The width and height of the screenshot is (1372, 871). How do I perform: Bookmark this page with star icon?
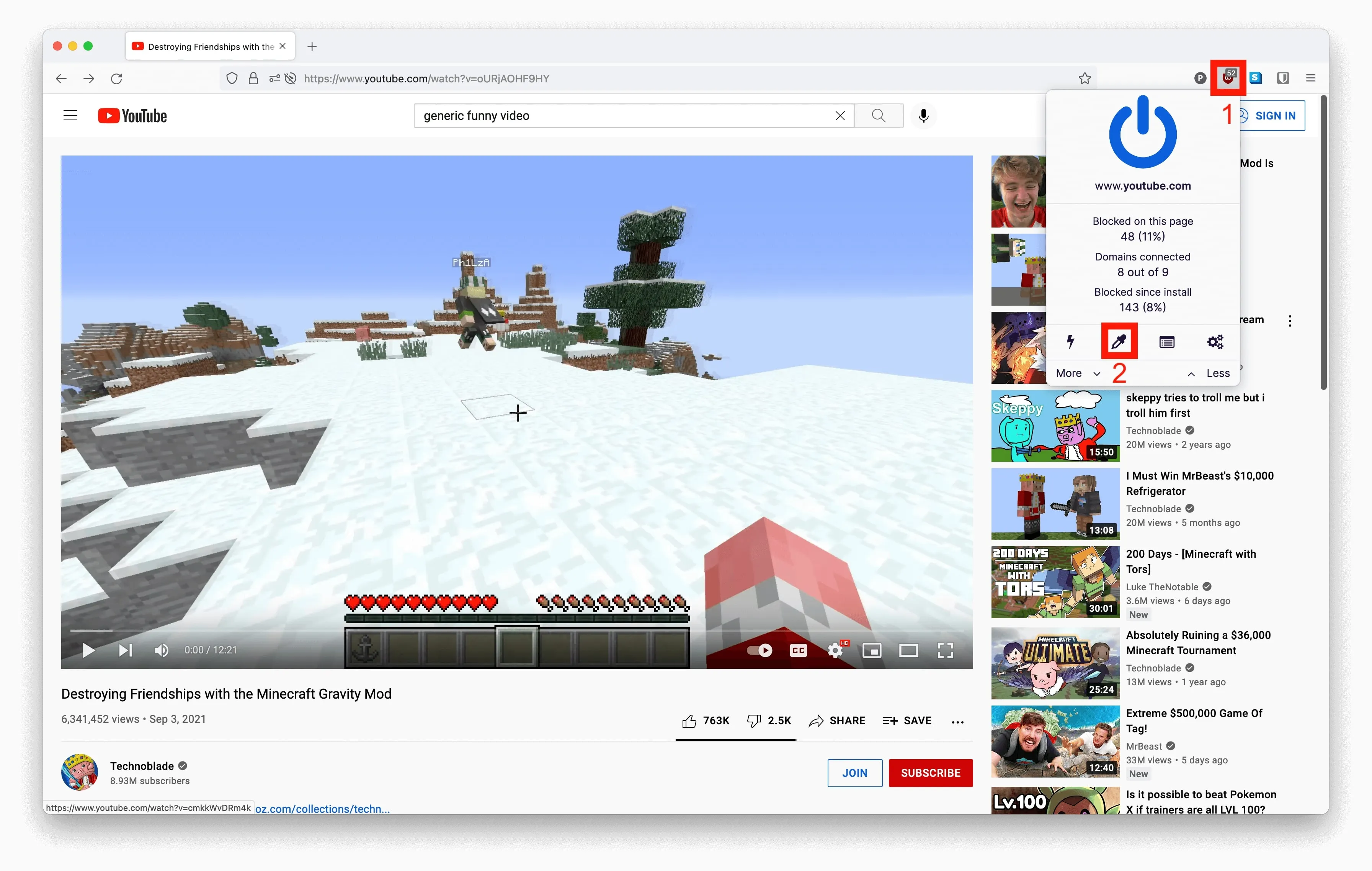point(1084,79)
